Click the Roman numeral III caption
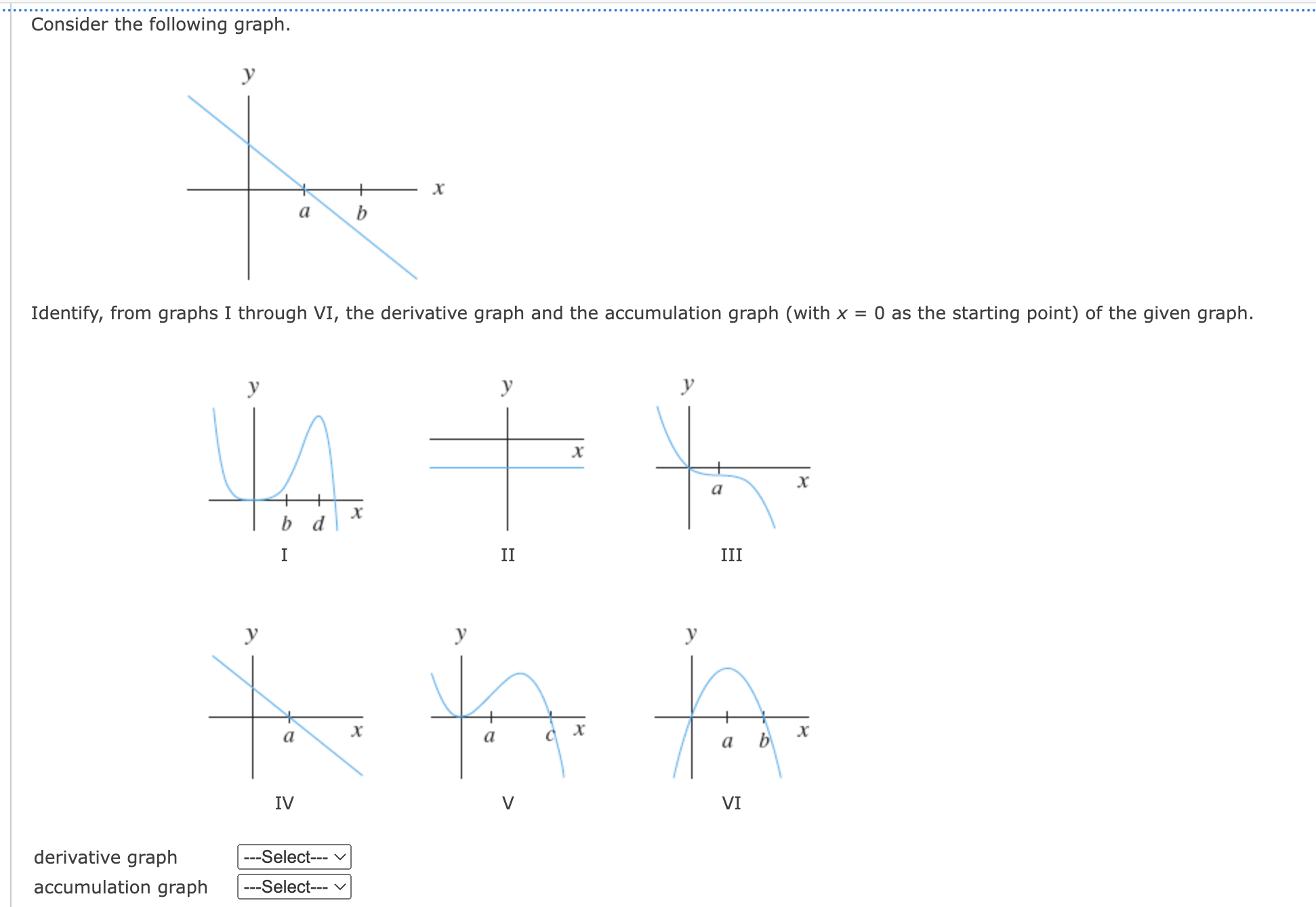Screen dimensions: 1316x907 coord(732,555)
